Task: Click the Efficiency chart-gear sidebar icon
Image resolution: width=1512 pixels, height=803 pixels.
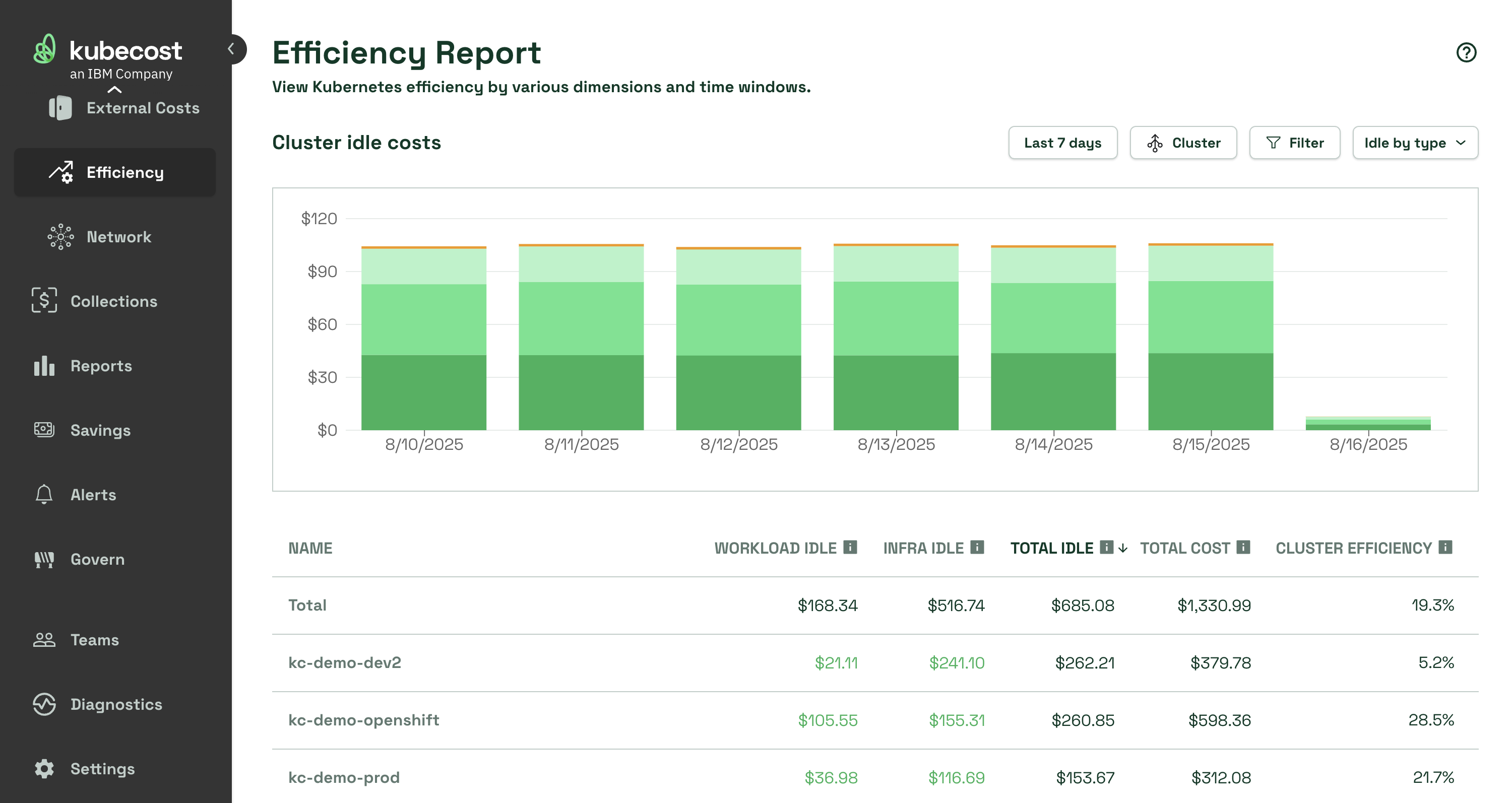Action: pos(61,172)
